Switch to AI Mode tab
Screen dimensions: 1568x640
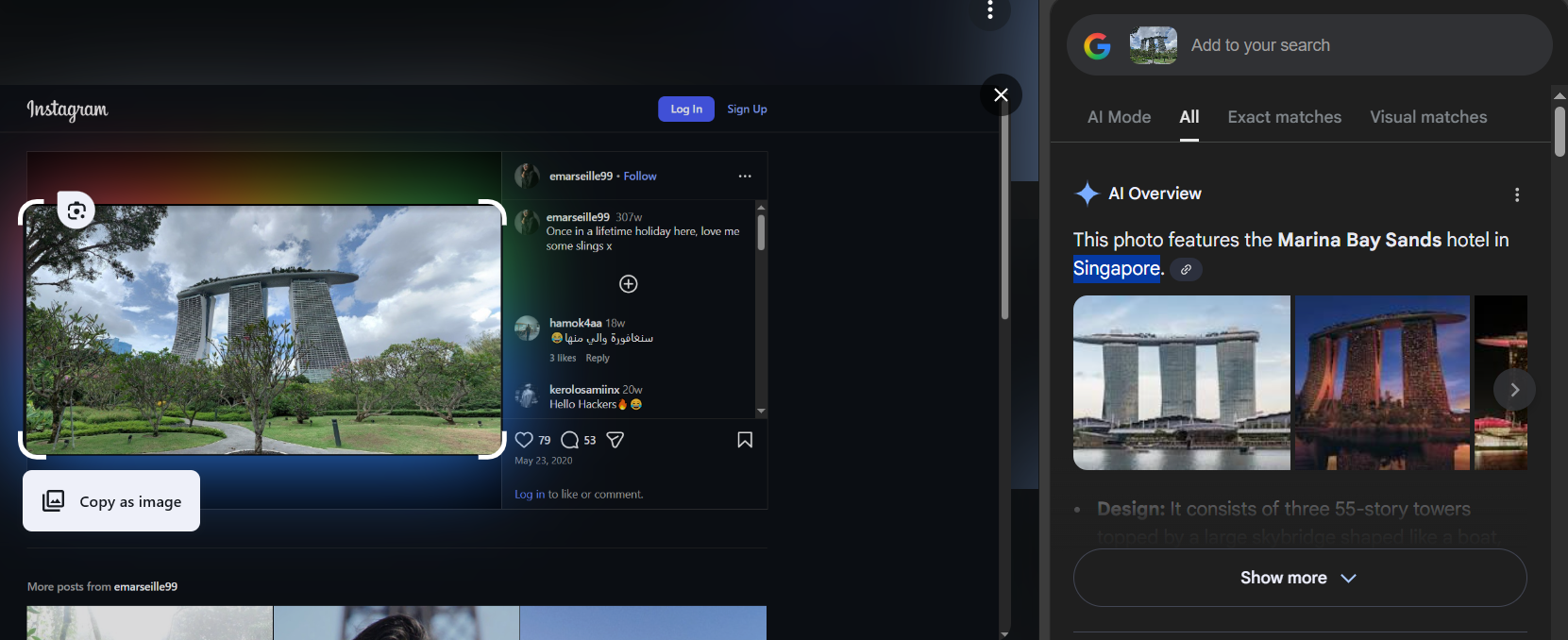pyautogui.click(x=1119, y=117)
